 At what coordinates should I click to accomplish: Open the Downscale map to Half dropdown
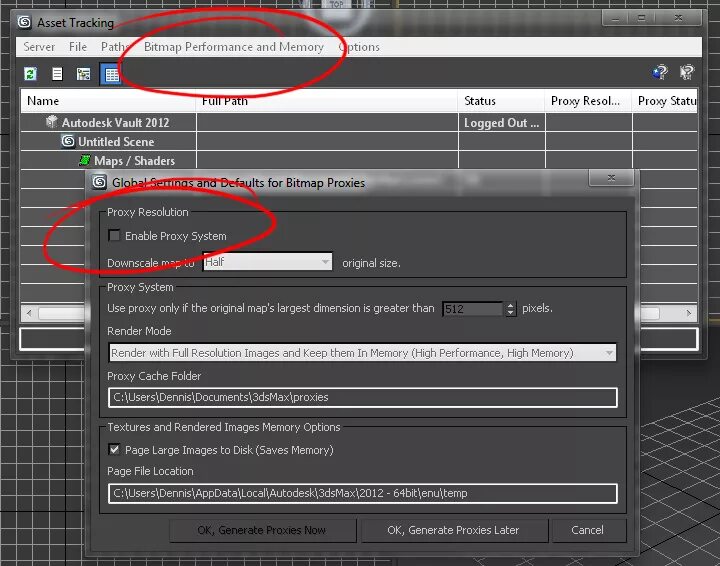(x=267, y=262)
